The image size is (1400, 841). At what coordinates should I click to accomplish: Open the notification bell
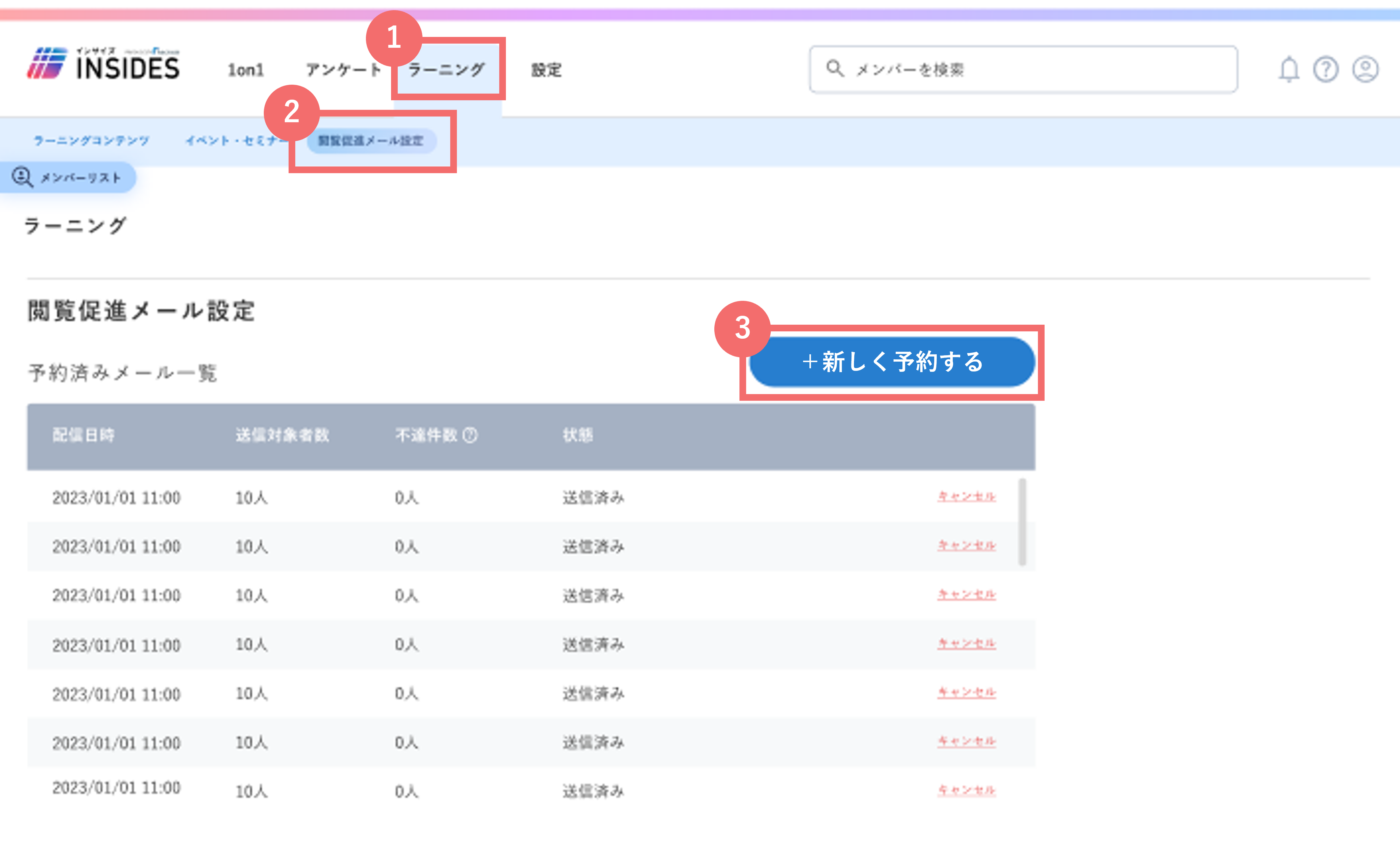coord(1289,70)
